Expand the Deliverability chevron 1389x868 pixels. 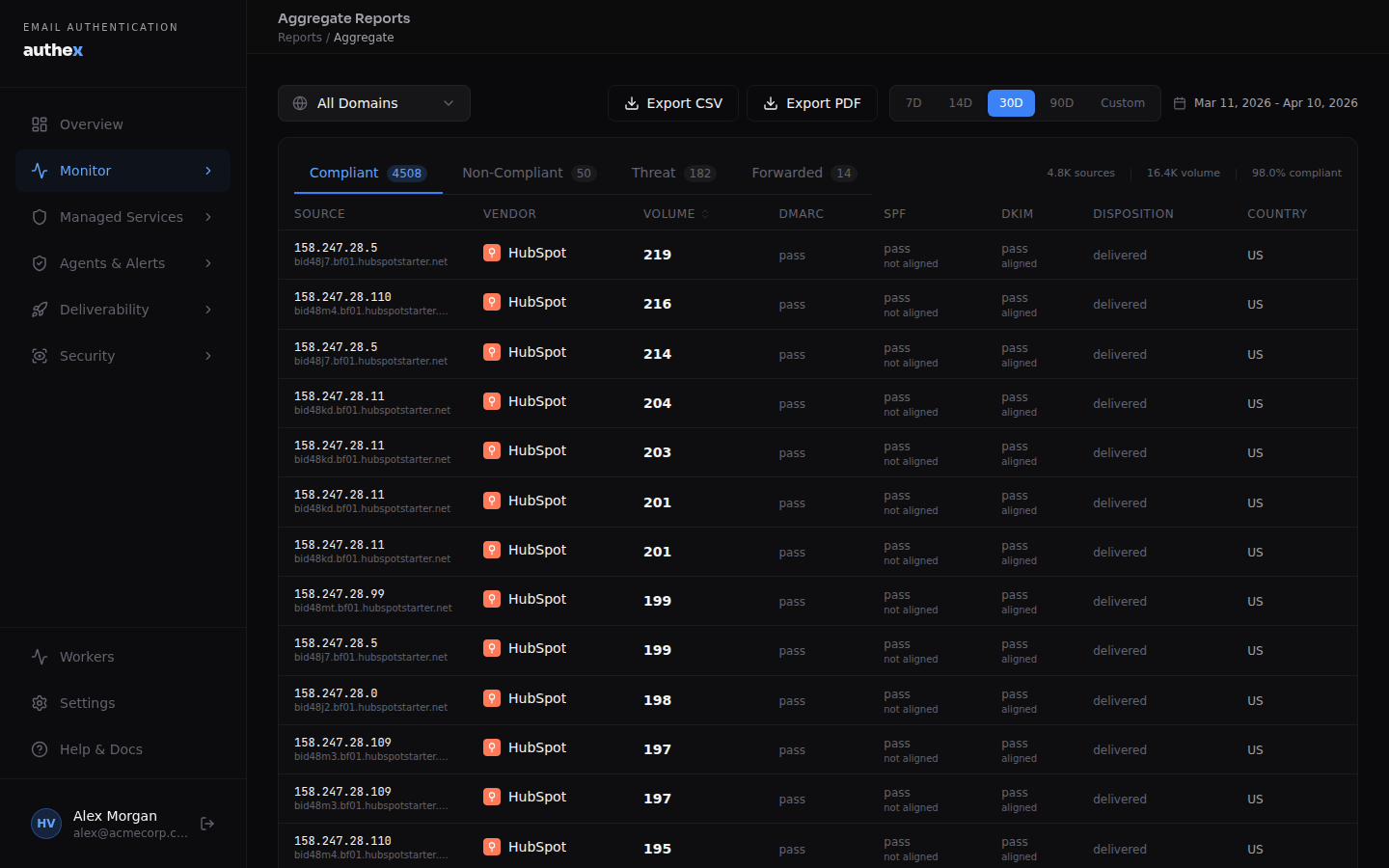point(208,310)
